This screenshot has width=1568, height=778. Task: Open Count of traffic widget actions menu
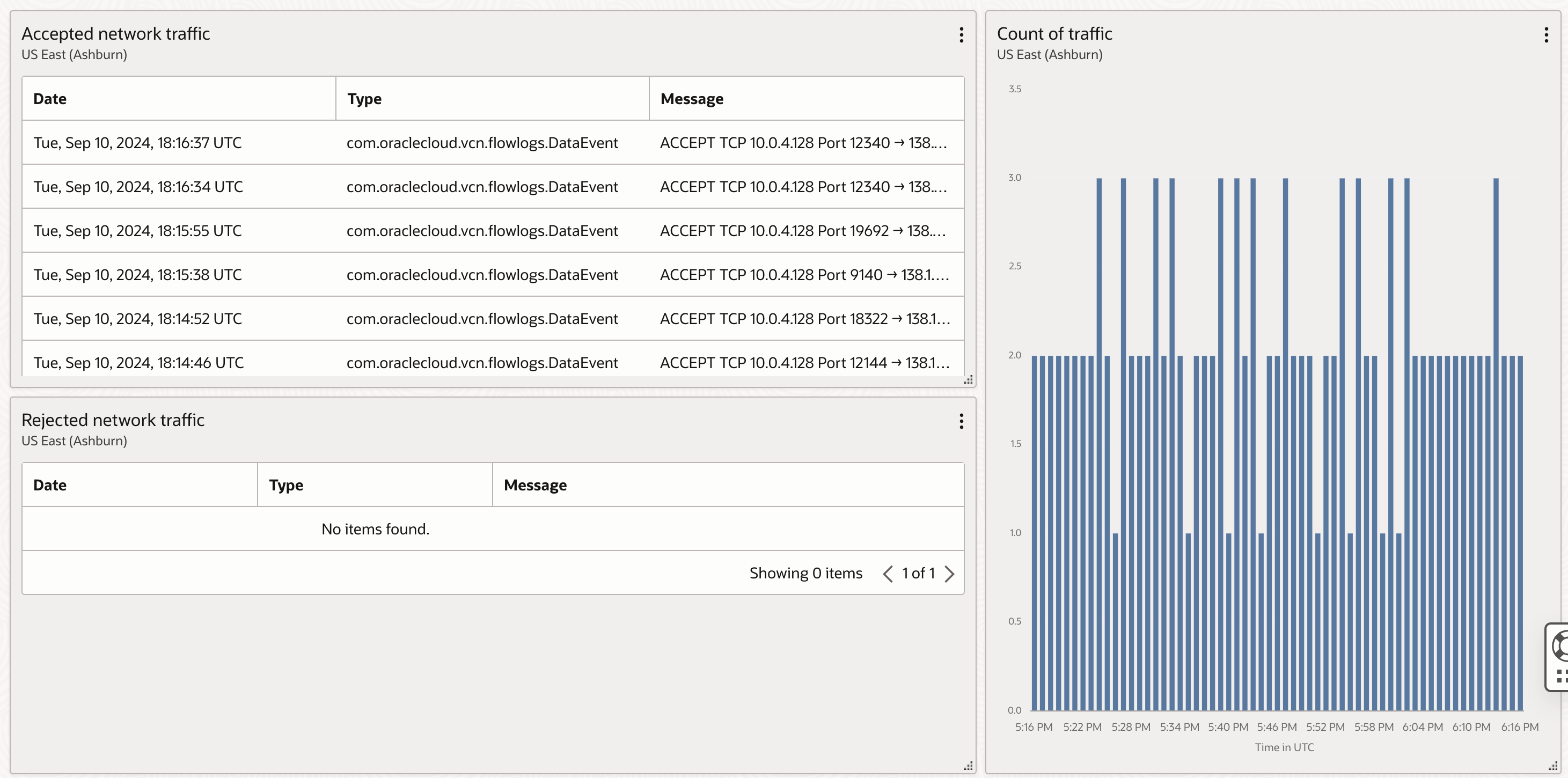point(1546,35)
